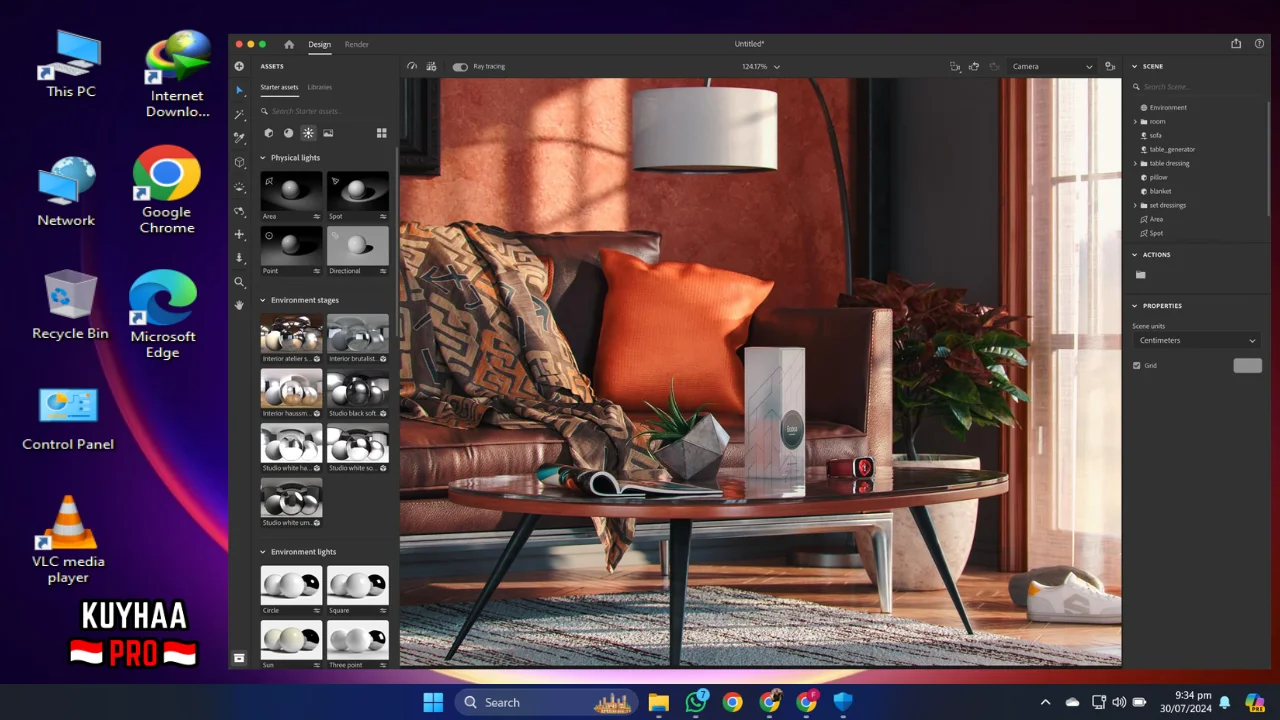Image resolution: width=1280 pixels, height=720 pixels.
Task: Select the Hand tool
Action: point(239,305)
